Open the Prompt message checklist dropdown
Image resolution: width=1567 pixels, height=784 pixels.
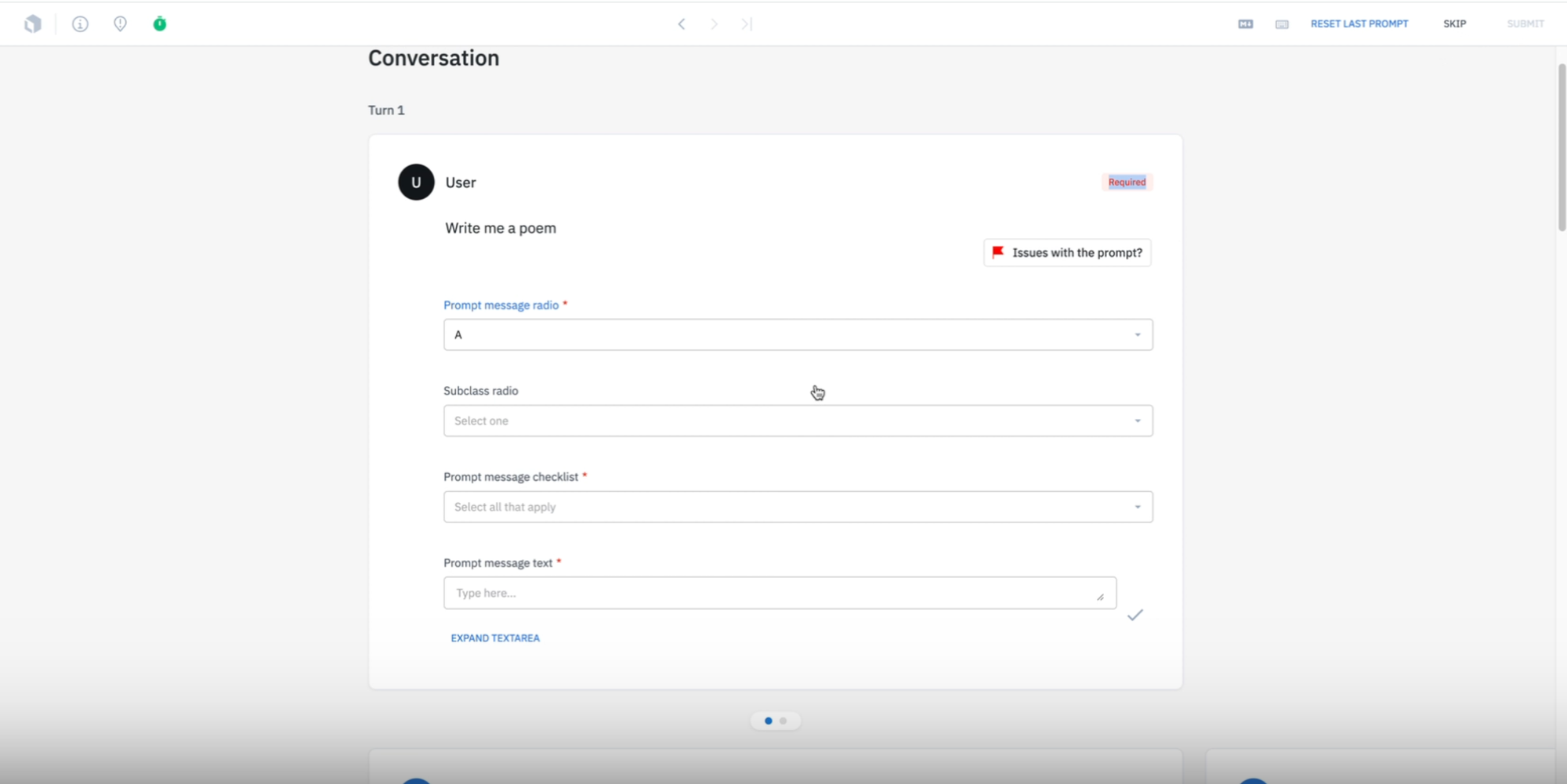(798, 507)
